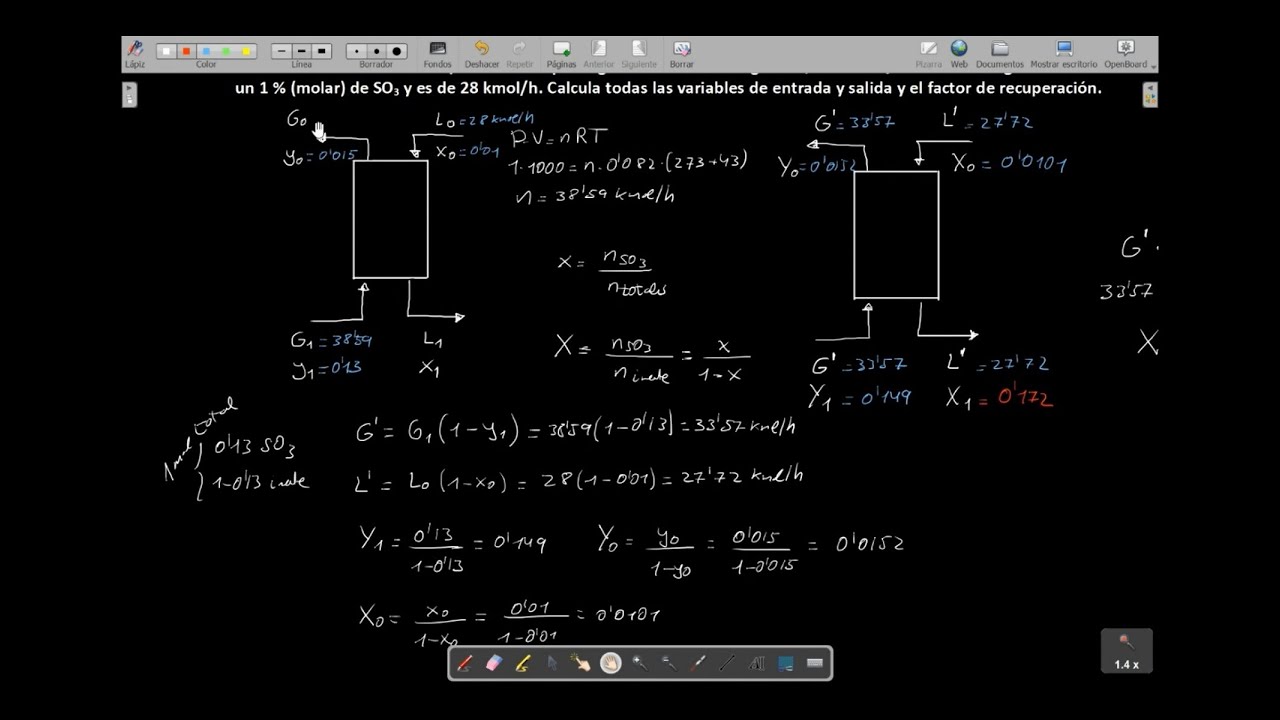Select the zoom out magnifier tool
Viewport: 1280px width, 720px height.
tap(669, 663)
